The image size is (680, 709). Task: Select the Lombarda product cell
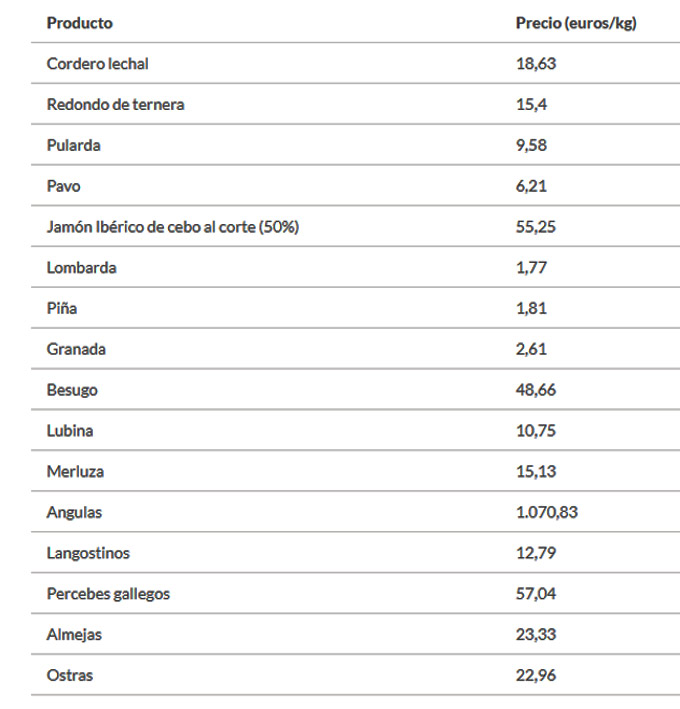coord(81,268)
